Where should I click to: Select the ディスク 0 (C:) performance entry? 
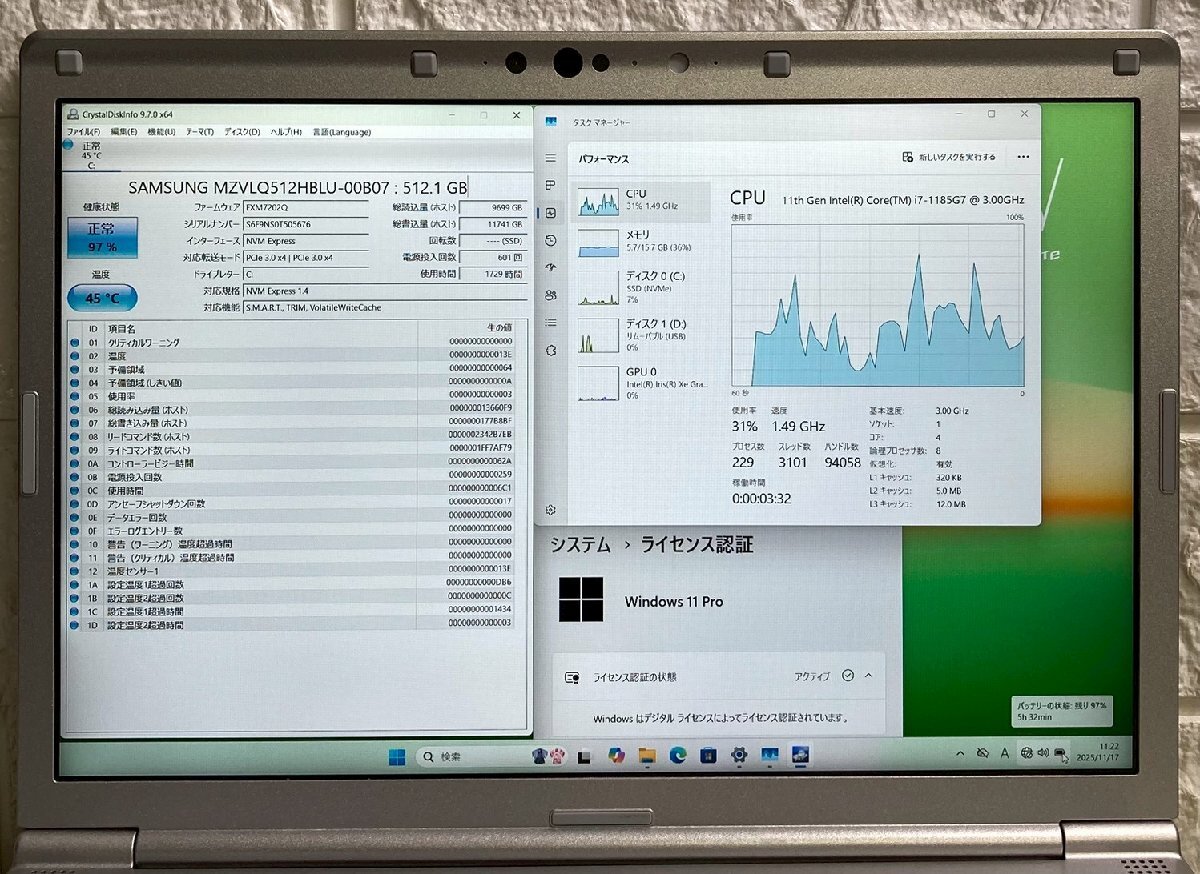pyautogui.click(x=642, y=287)
